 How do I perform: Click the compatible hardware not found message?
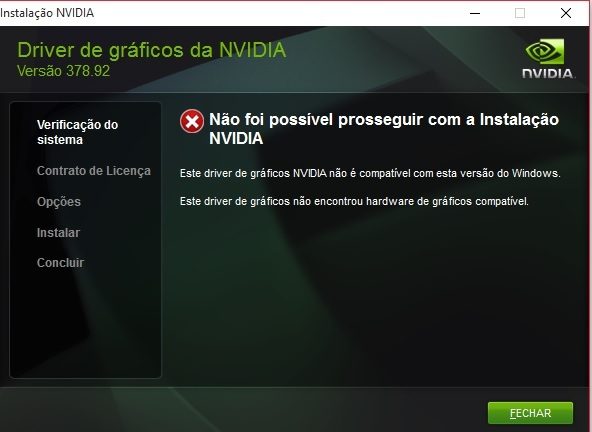click(x=354, y=201)
